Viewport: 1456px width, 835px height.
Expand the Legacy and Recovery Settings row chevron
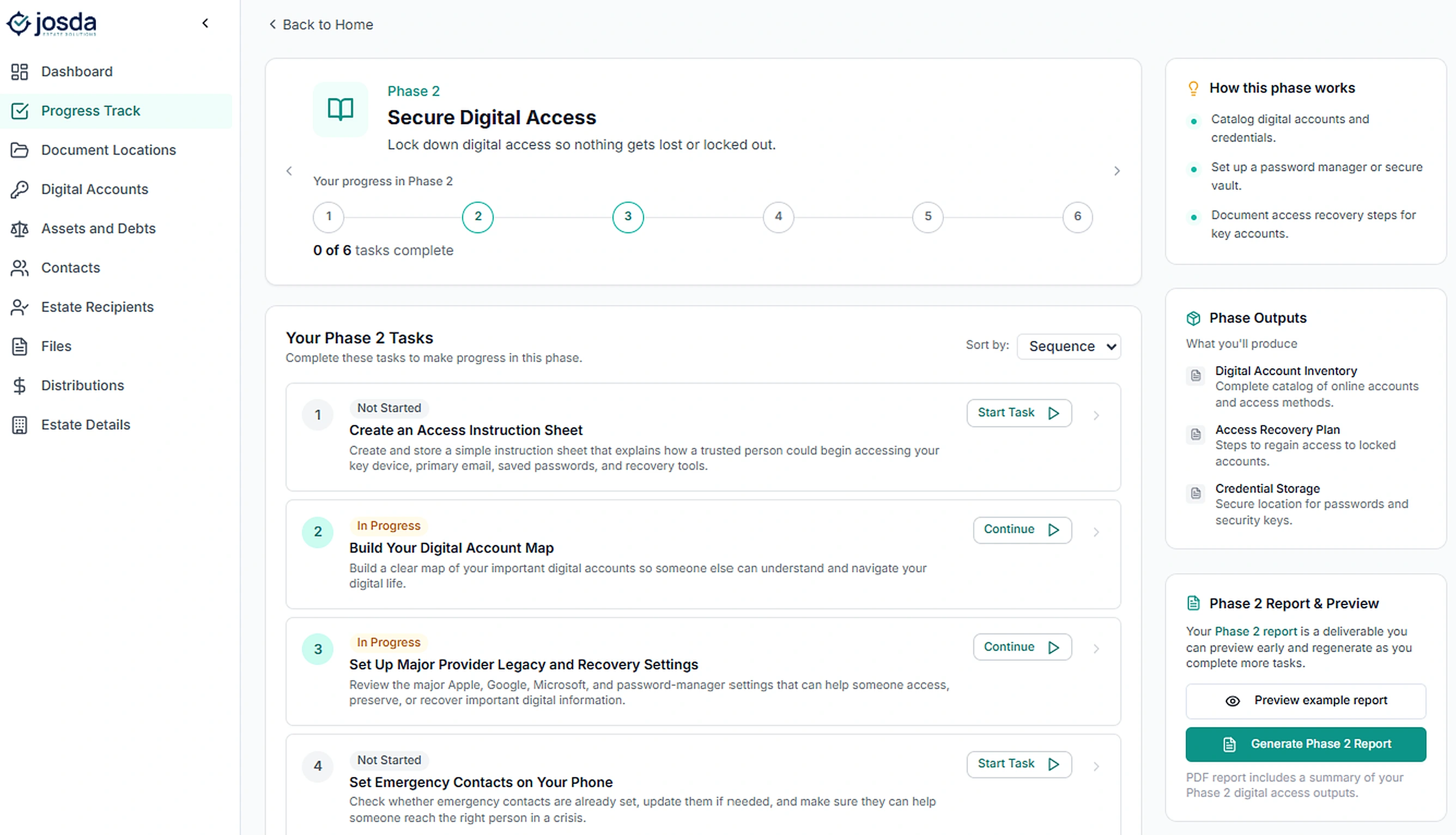[1096, 649]
